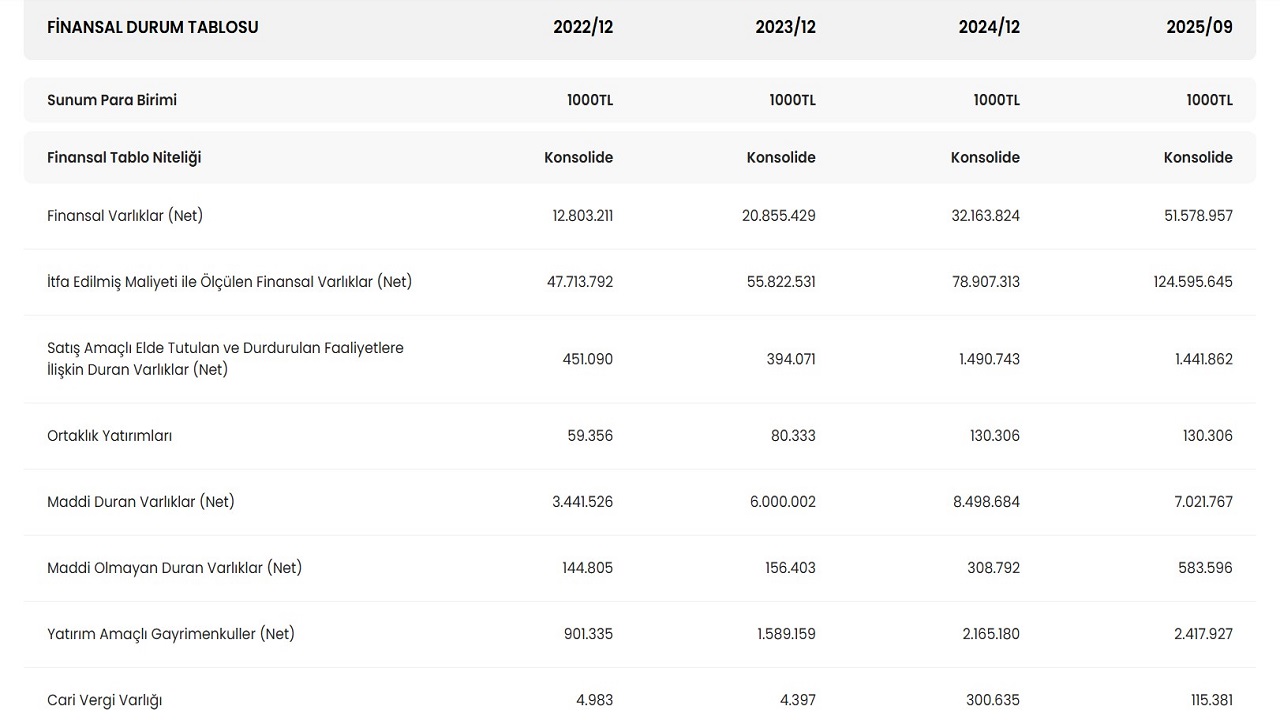Select the 901.335 value for 2022/12
This screenshot has width=1280, height=720.
tap(587, 633)
